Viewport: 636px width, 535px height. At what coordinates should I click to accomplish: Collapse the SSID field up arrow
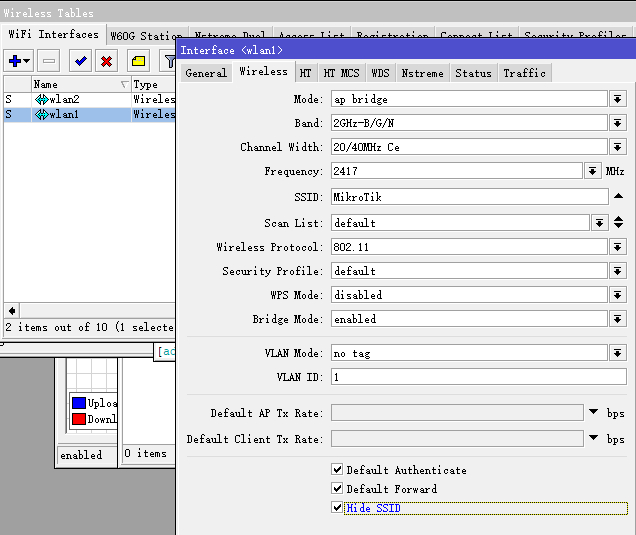618,198
